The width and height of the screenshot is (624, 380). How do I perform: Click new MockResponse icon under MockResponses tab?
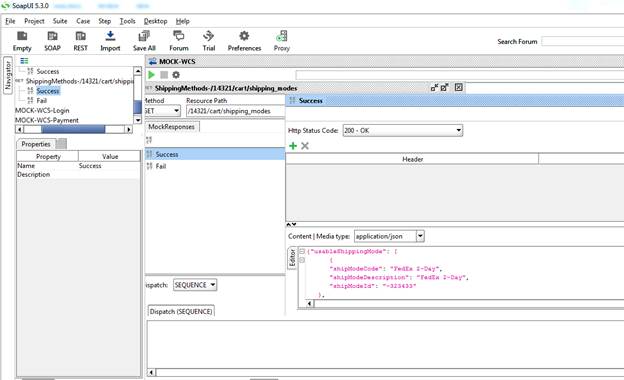click(149, 140)
